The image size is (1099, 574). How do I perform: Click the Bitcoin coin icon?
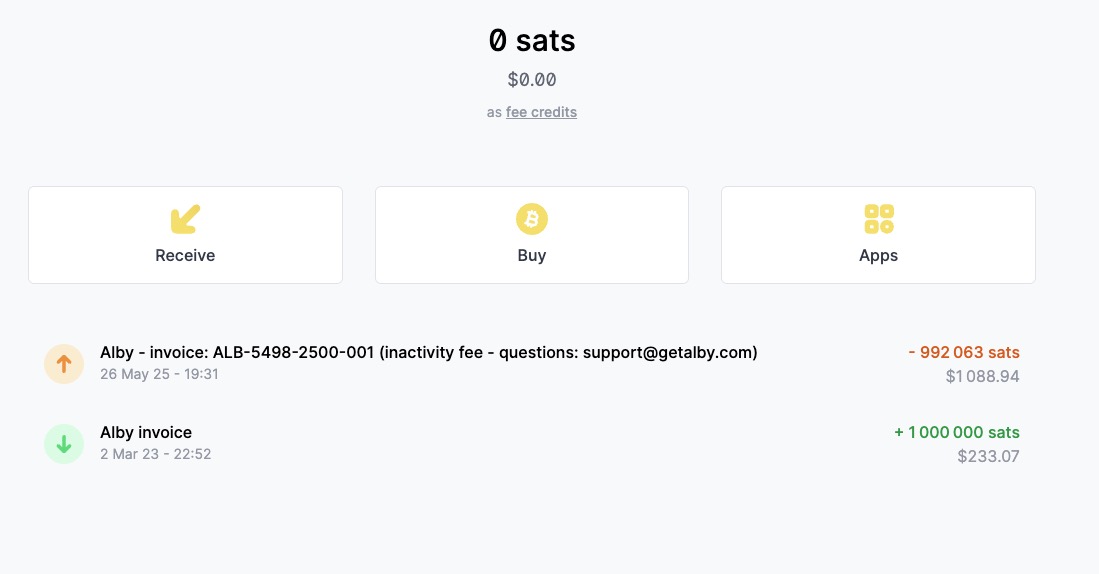531,219
